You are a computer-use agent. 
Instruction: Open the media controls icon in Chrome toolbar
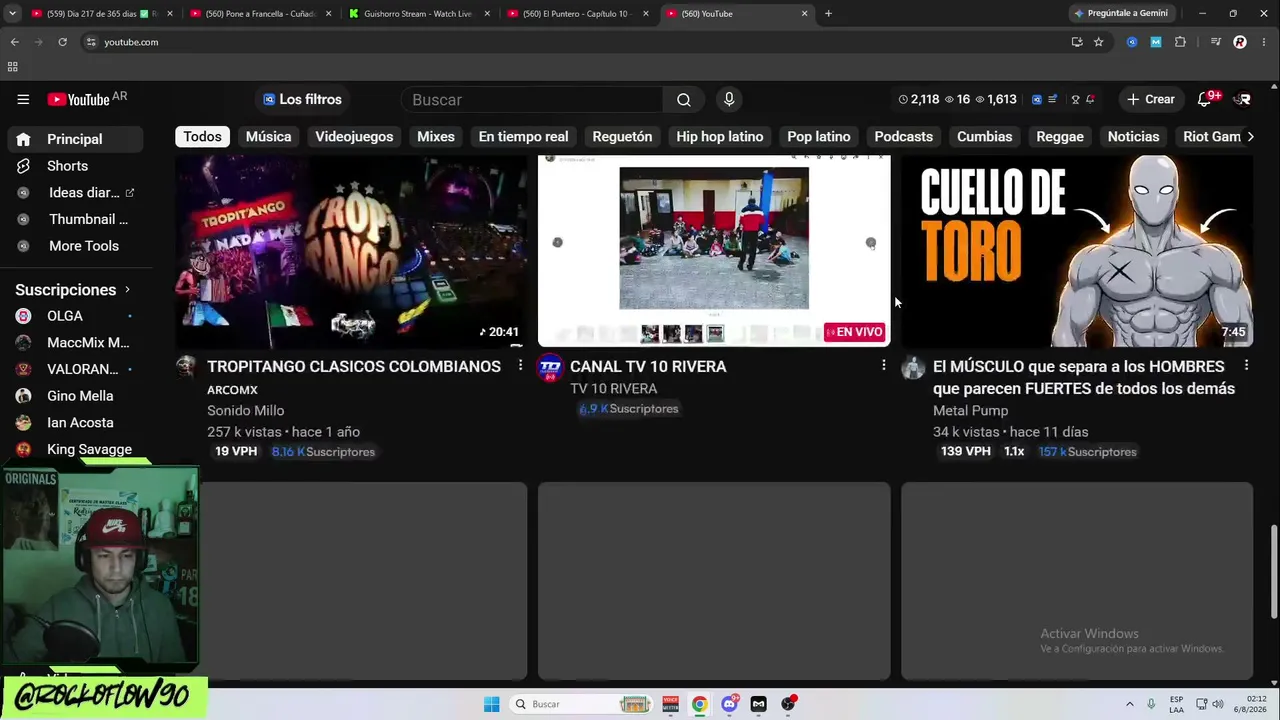pyautogui.click(x=1216, y=42)
